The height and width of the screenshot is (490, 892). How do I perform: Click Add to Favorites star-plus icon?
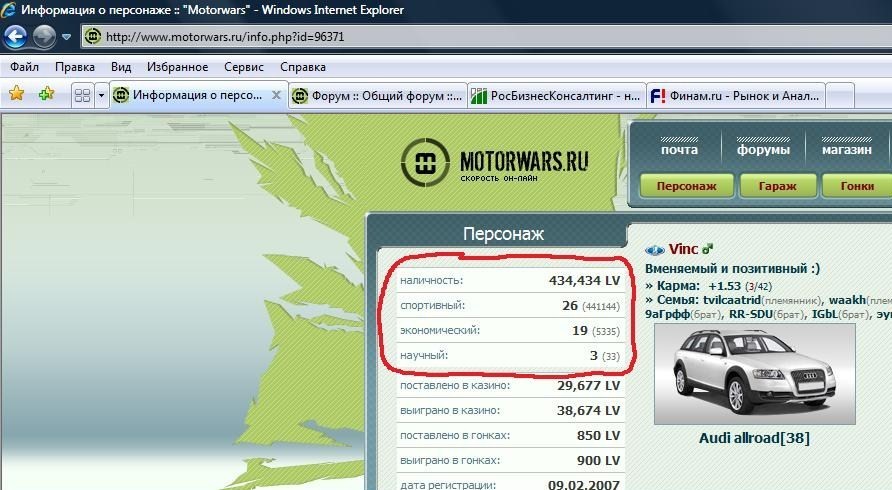click(46, 94)
